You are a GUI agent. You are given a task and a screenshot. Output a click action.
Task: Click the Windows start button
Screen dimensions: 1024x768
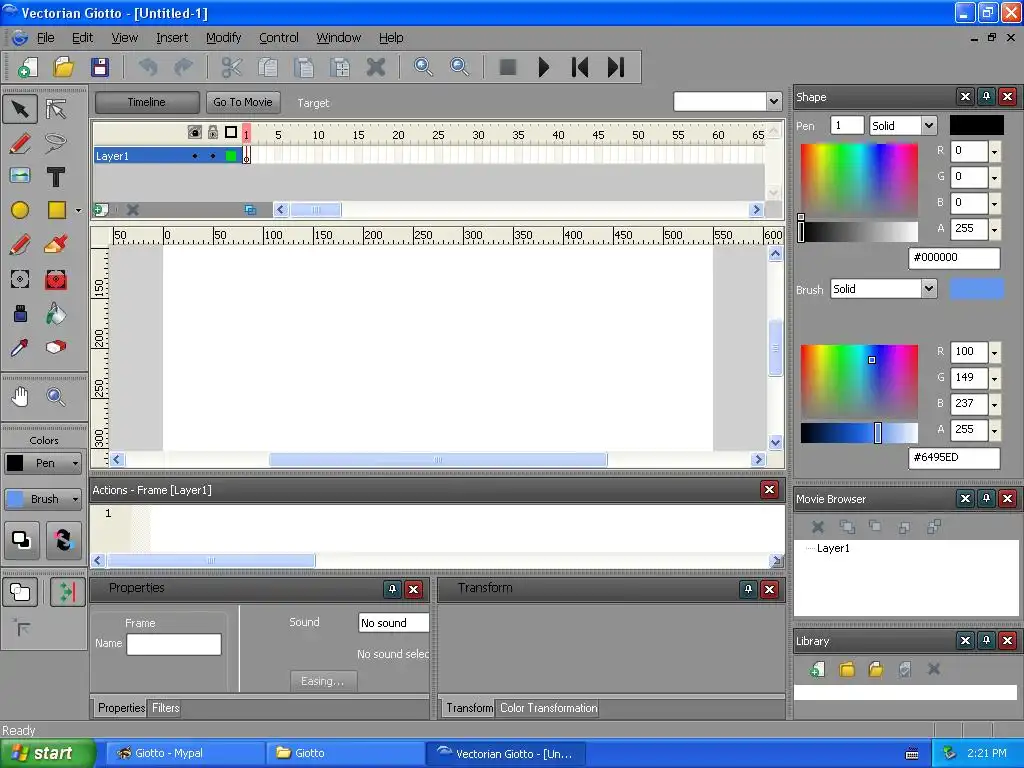pos(48,753)
